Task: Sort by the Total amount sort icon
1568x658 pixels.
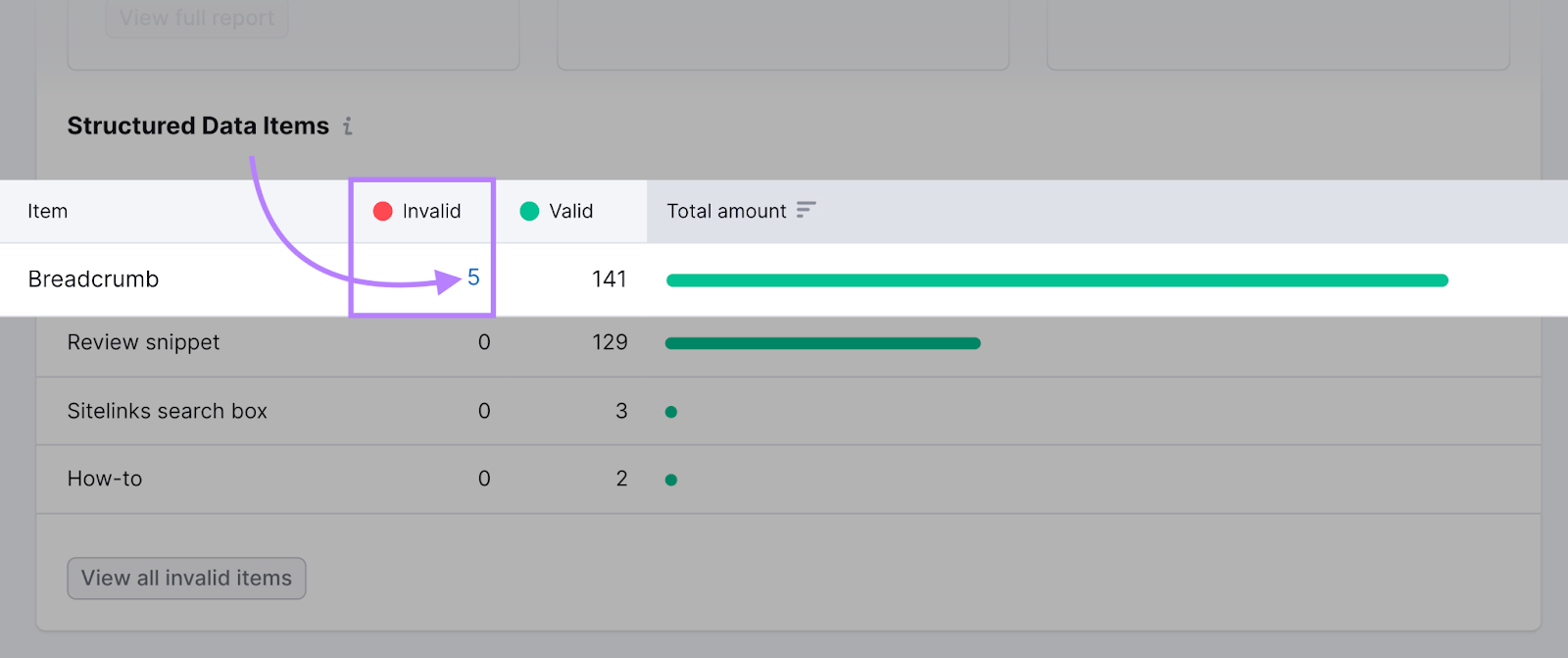Action: [806, 210]
